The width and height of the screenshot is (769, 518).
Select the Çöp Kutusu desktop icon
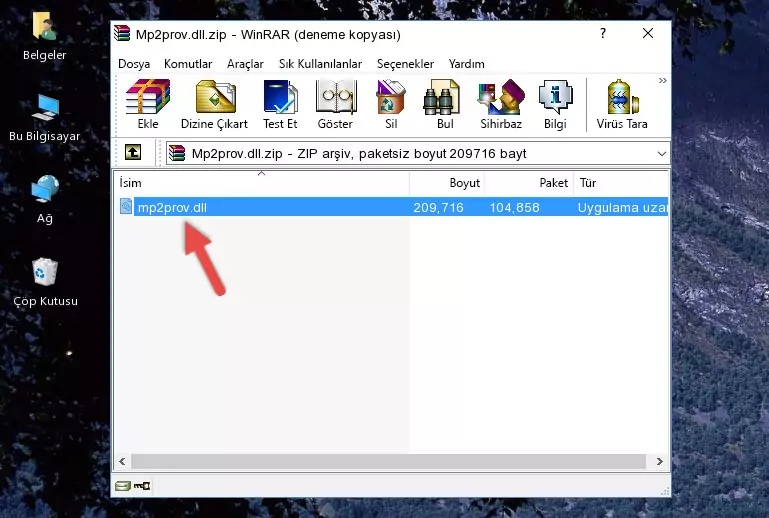coord(45,283)
